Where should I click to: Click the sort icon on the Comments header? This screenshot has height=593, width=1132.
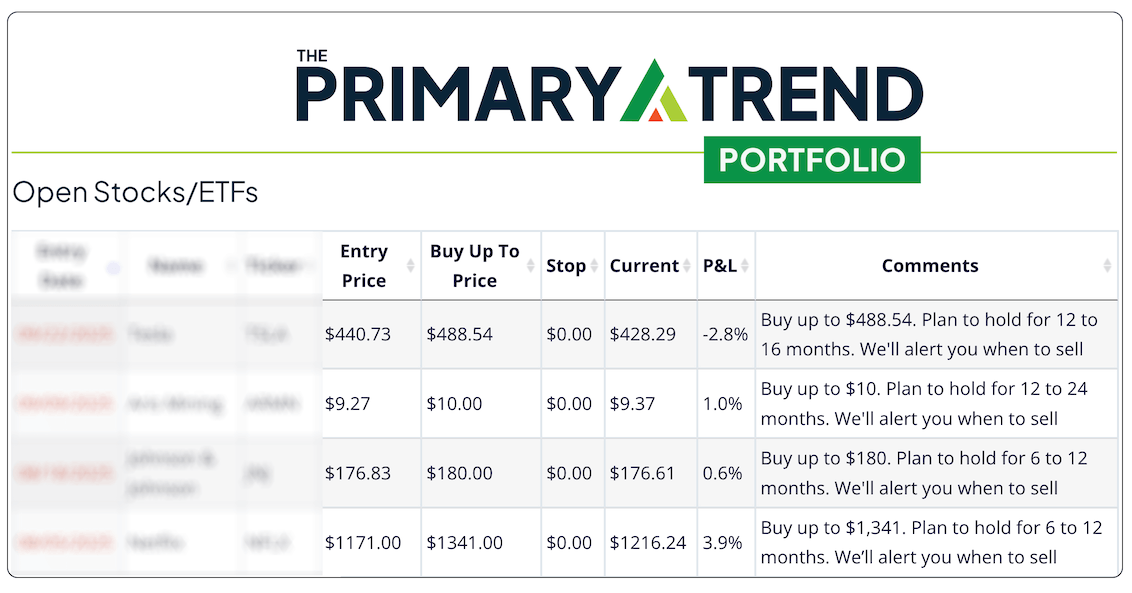click(1108, 266)
